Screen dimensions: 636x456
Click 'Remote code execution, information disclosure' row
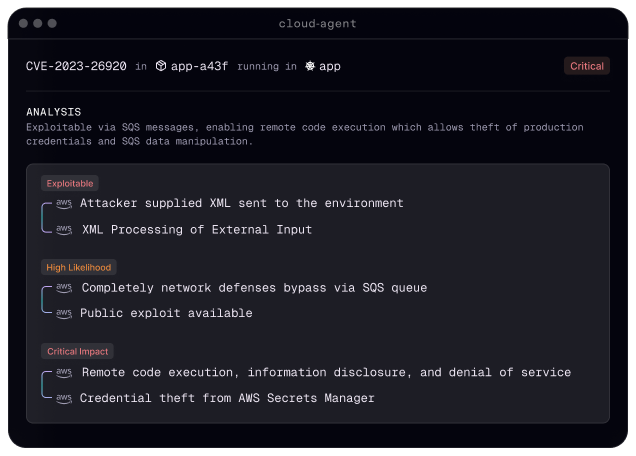327,372
